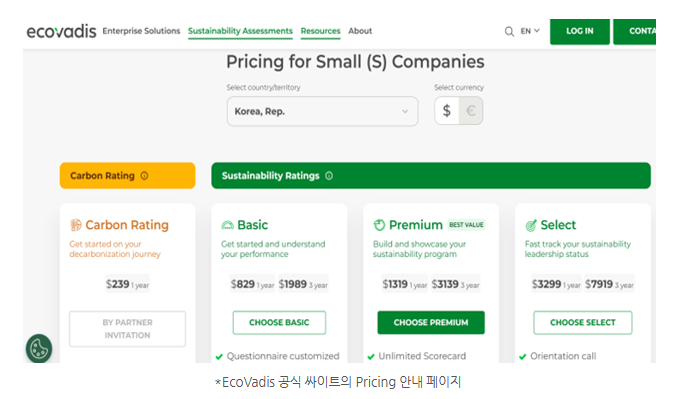Click 'Fast track your sustainability leadership status' text
This screenshot has height=399, width=678.
(x=578, y=249)
